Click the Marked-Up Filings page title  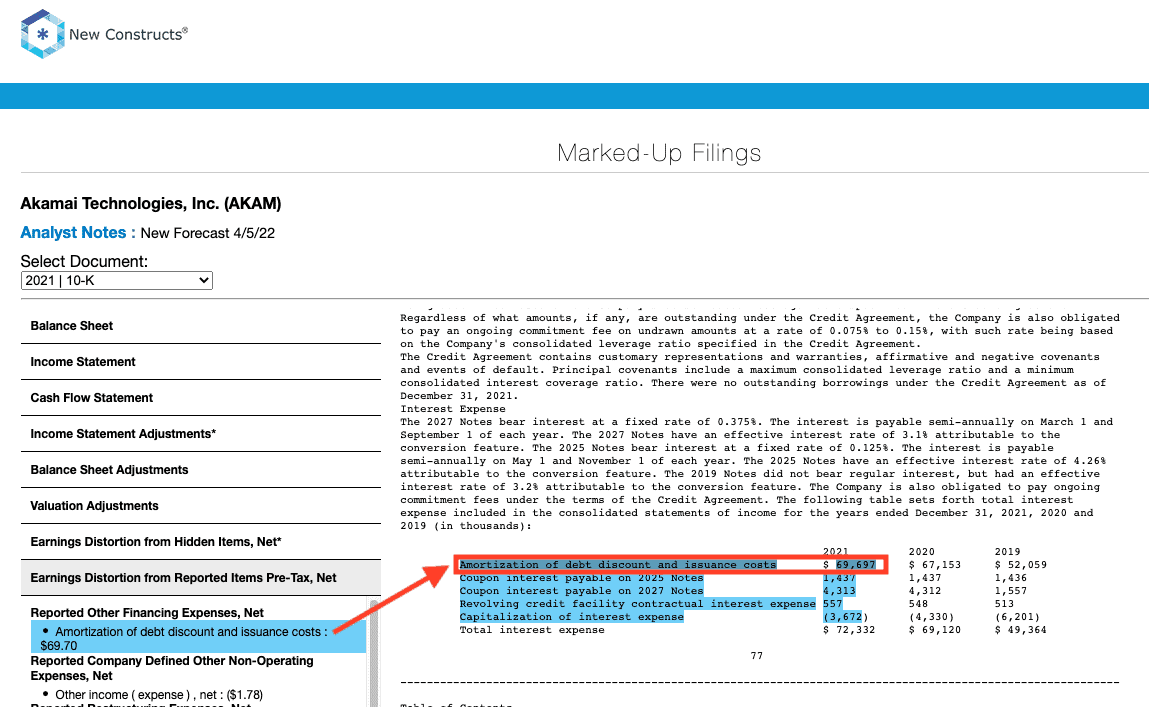tap(659, 153)
